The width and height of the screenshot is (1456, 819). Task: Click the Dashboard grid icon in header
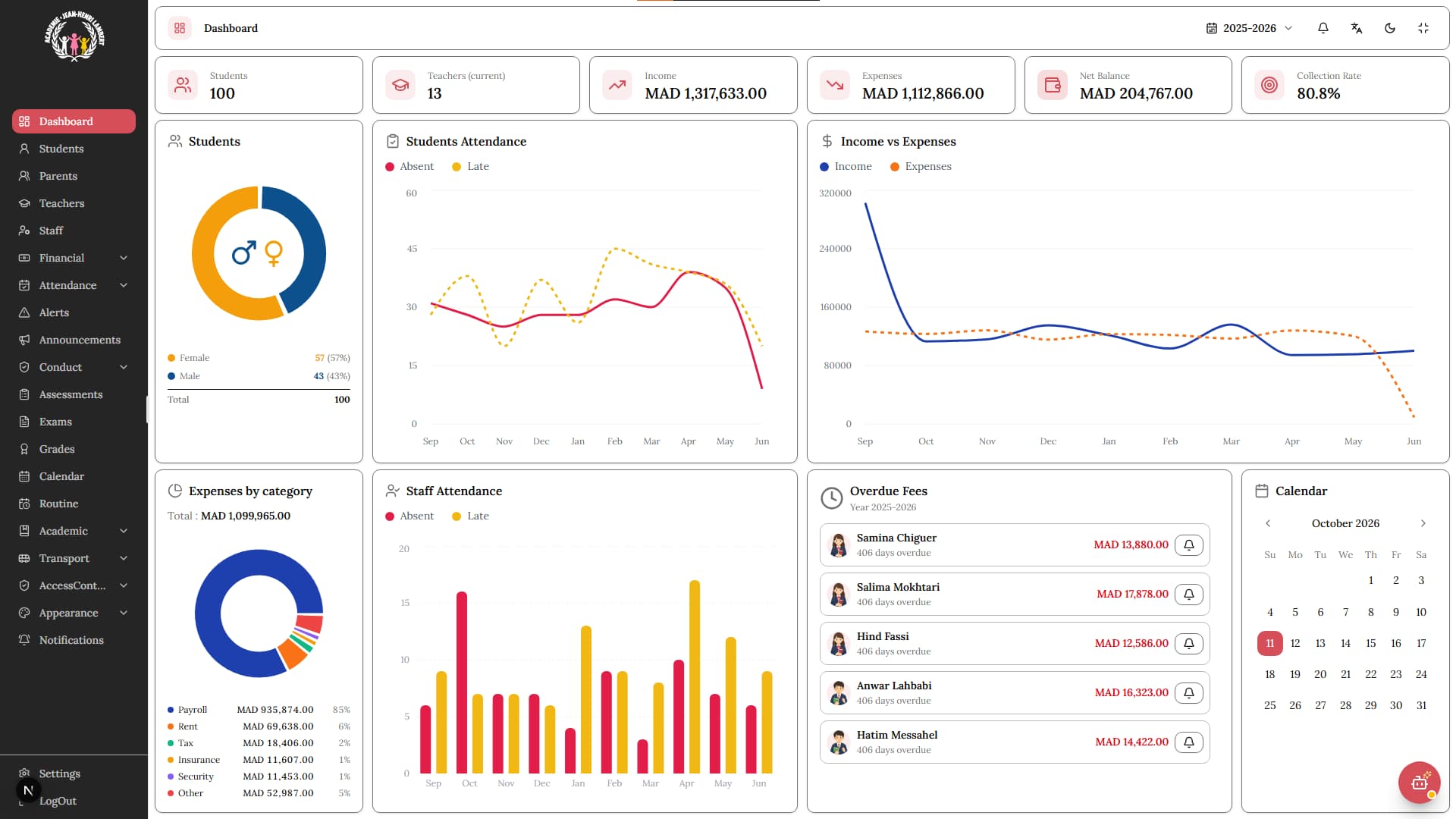[x=180, y=28]
